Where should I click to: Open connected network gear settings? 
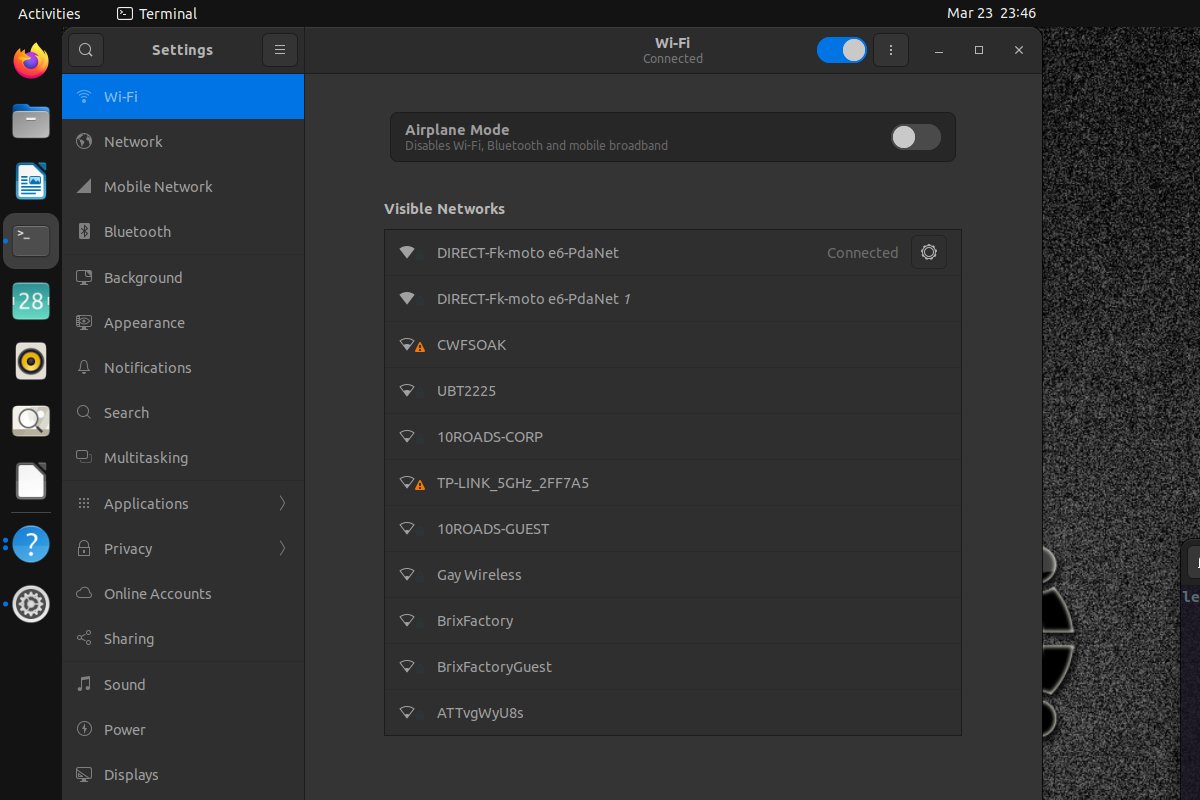(929, 253)
